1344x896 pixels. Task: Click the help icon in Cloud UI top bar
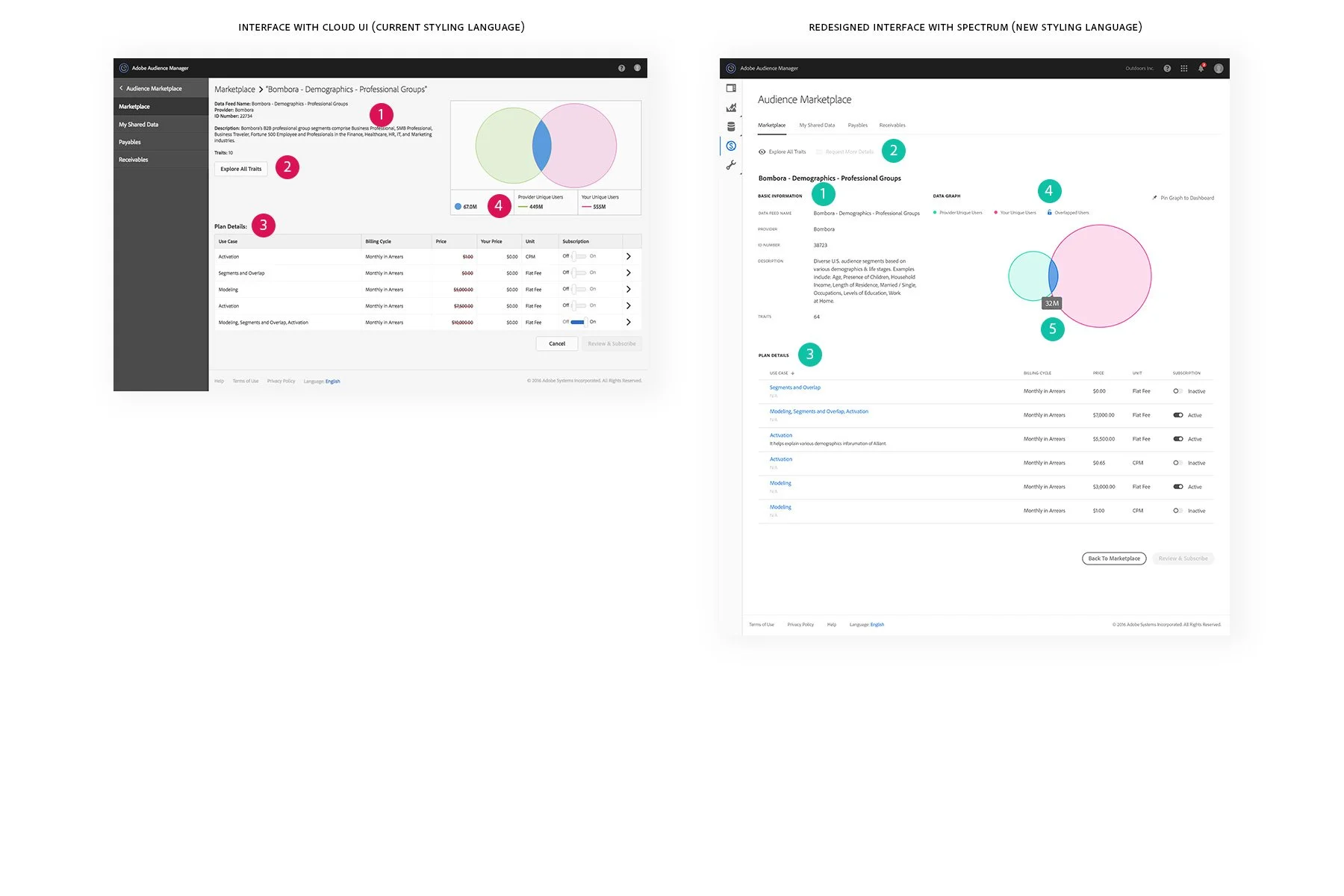click(x=621, y=68)
